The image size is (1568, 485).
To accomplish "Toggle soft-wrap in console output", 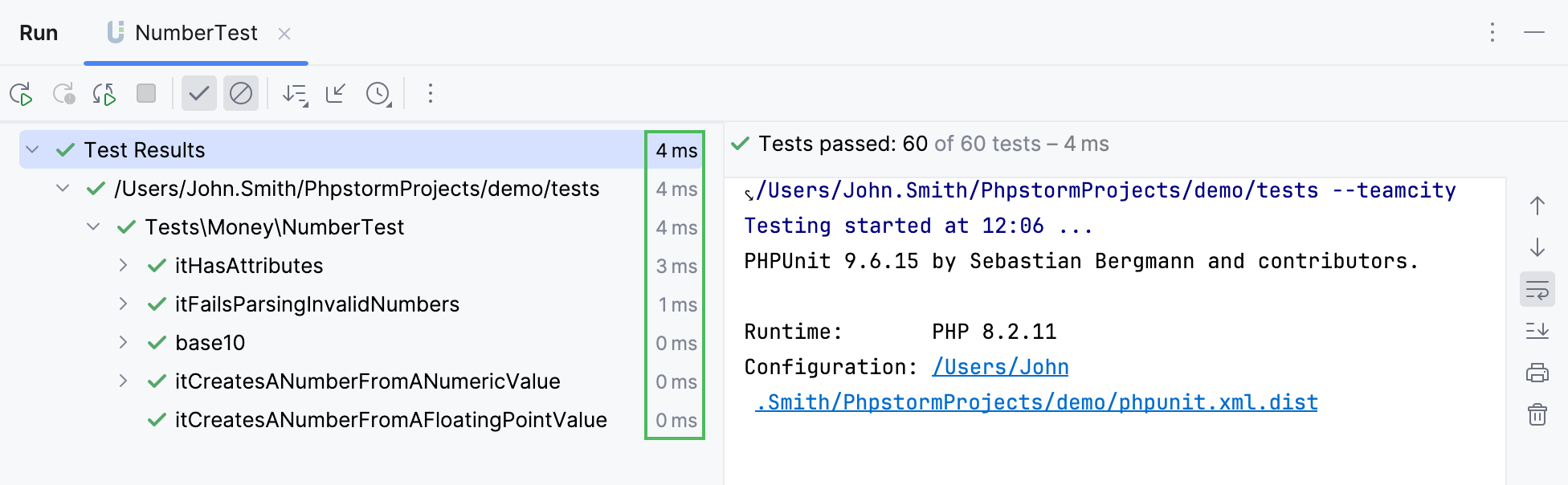I will [1537, 290].
